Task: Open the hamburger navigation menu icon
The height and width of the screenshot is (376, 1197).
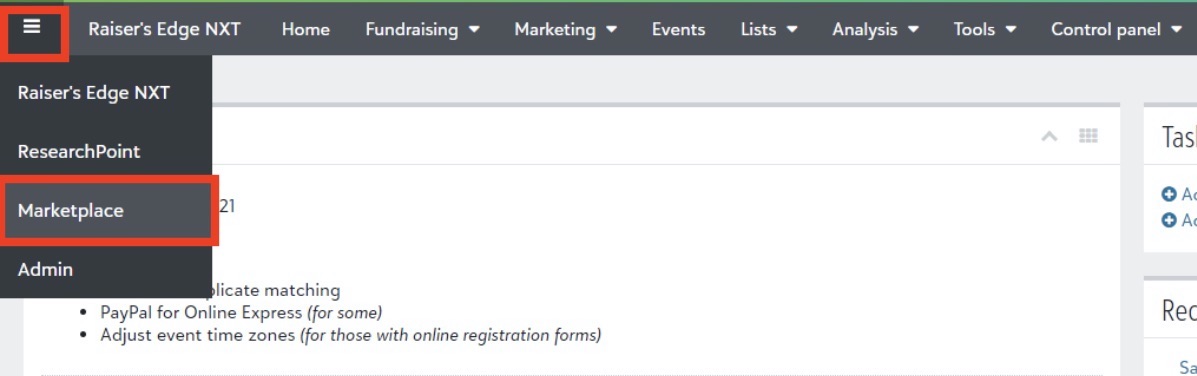Action: 31,27
